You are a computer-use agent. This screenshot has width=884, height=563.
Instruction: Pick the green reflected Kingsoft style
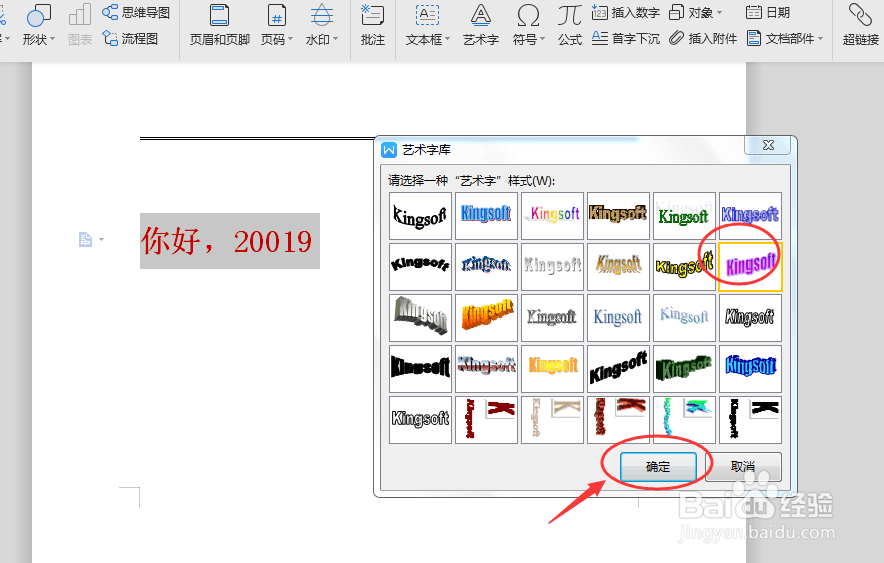684,216
